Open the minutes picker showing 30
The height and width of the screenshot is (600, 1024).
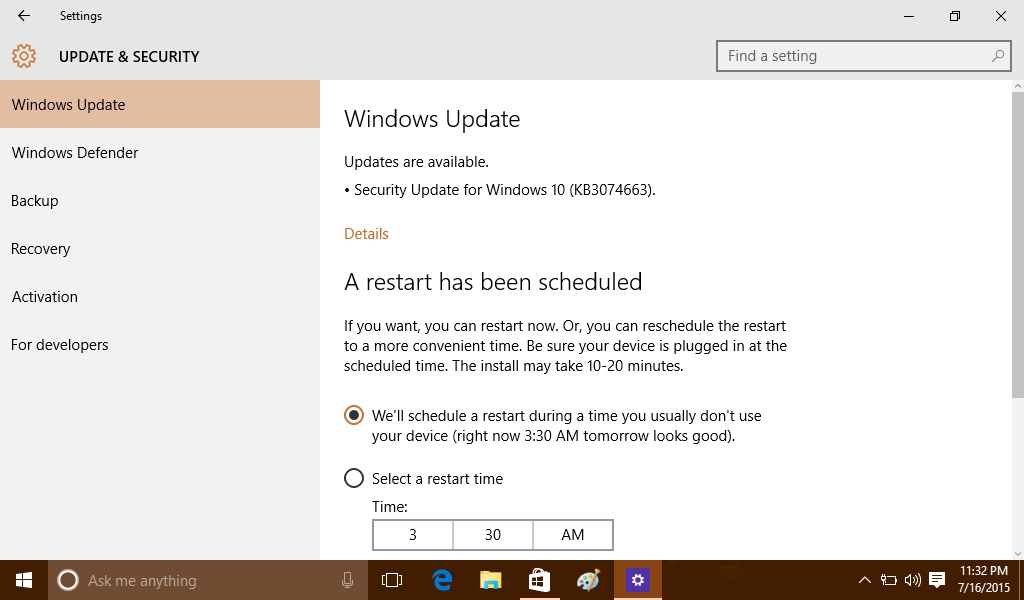[493, 535]
